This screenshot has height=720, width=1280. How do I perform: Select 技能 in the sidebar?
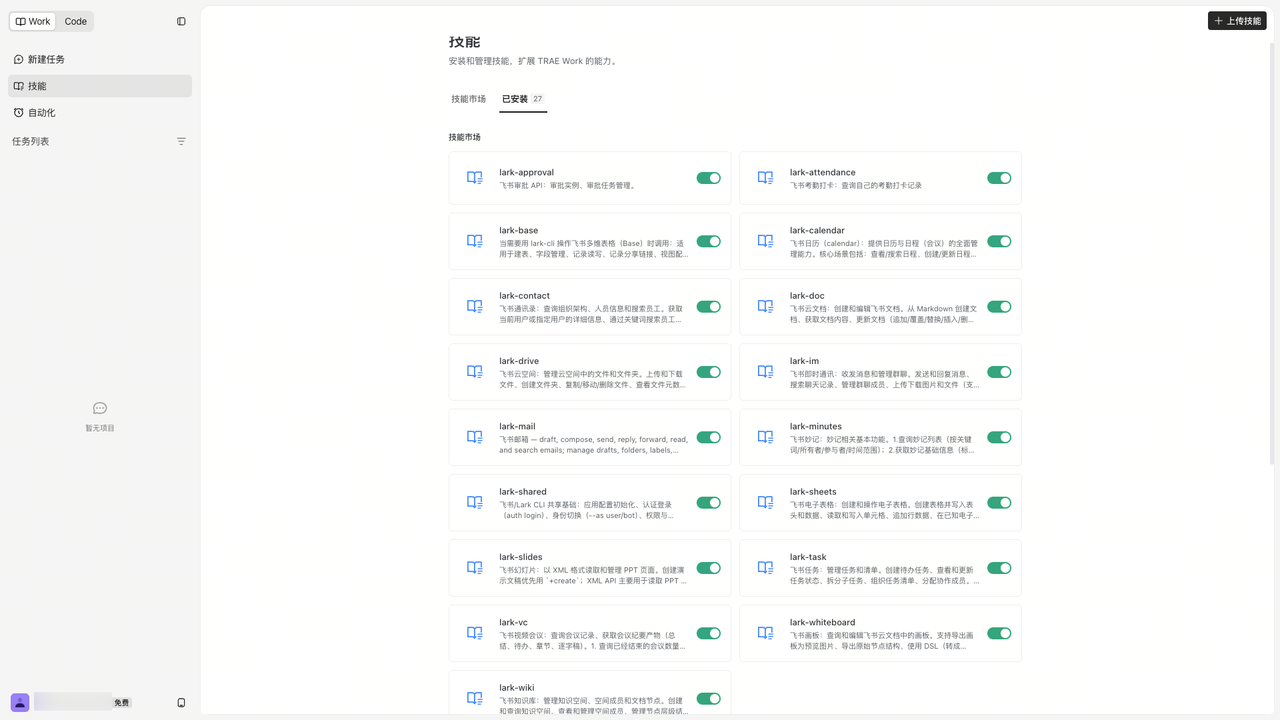(100, 86)
